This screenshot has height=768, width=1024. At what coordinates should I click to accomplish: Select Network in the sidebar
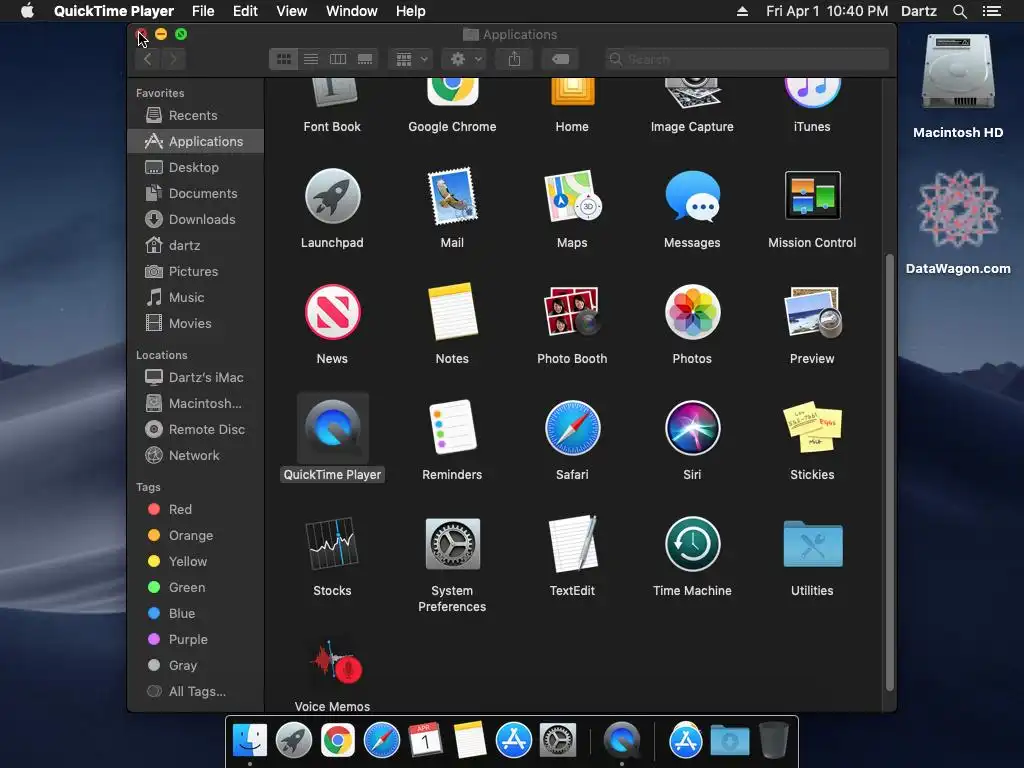[x=196, y=455]
